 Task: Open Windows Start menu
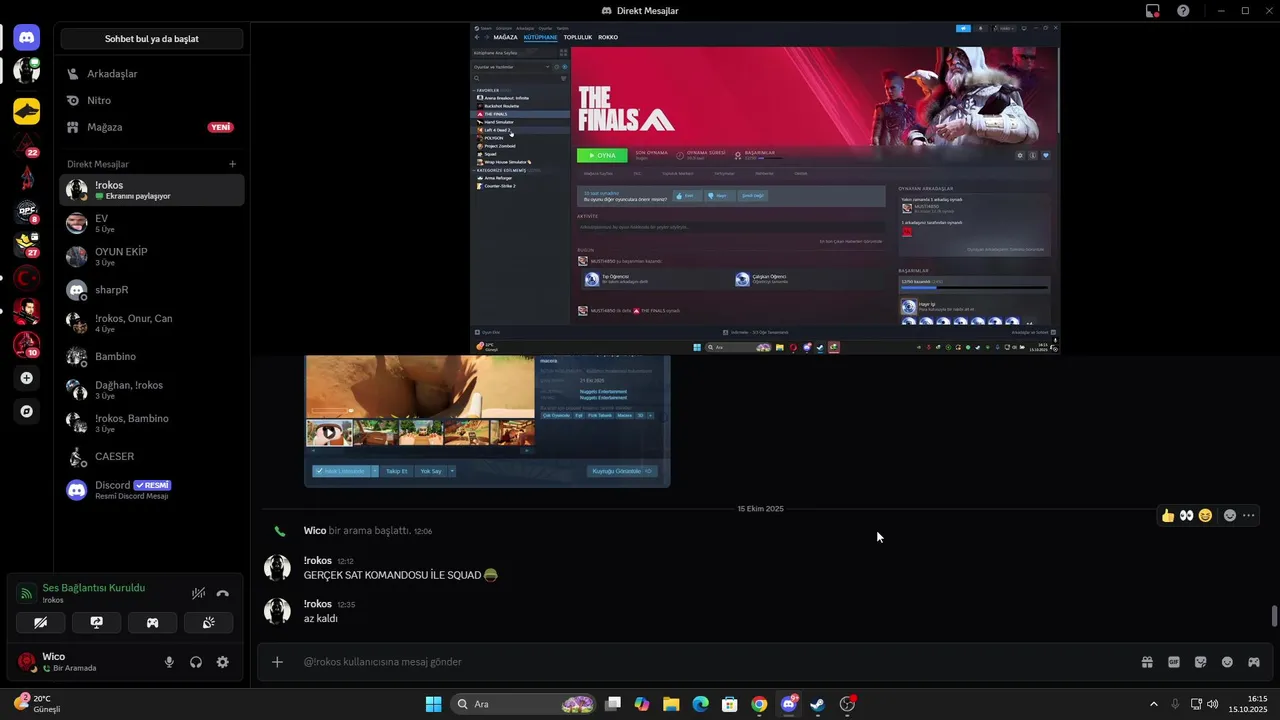pos(433,704)
